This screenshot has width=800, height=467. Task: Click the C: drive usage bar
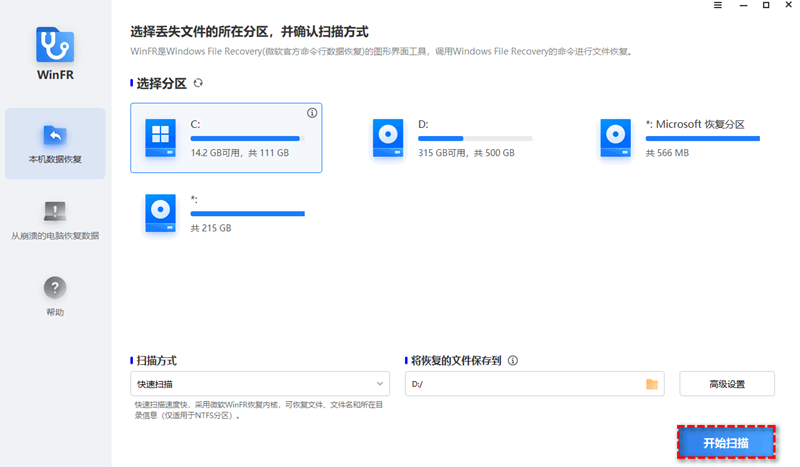[x=246, y=138]
